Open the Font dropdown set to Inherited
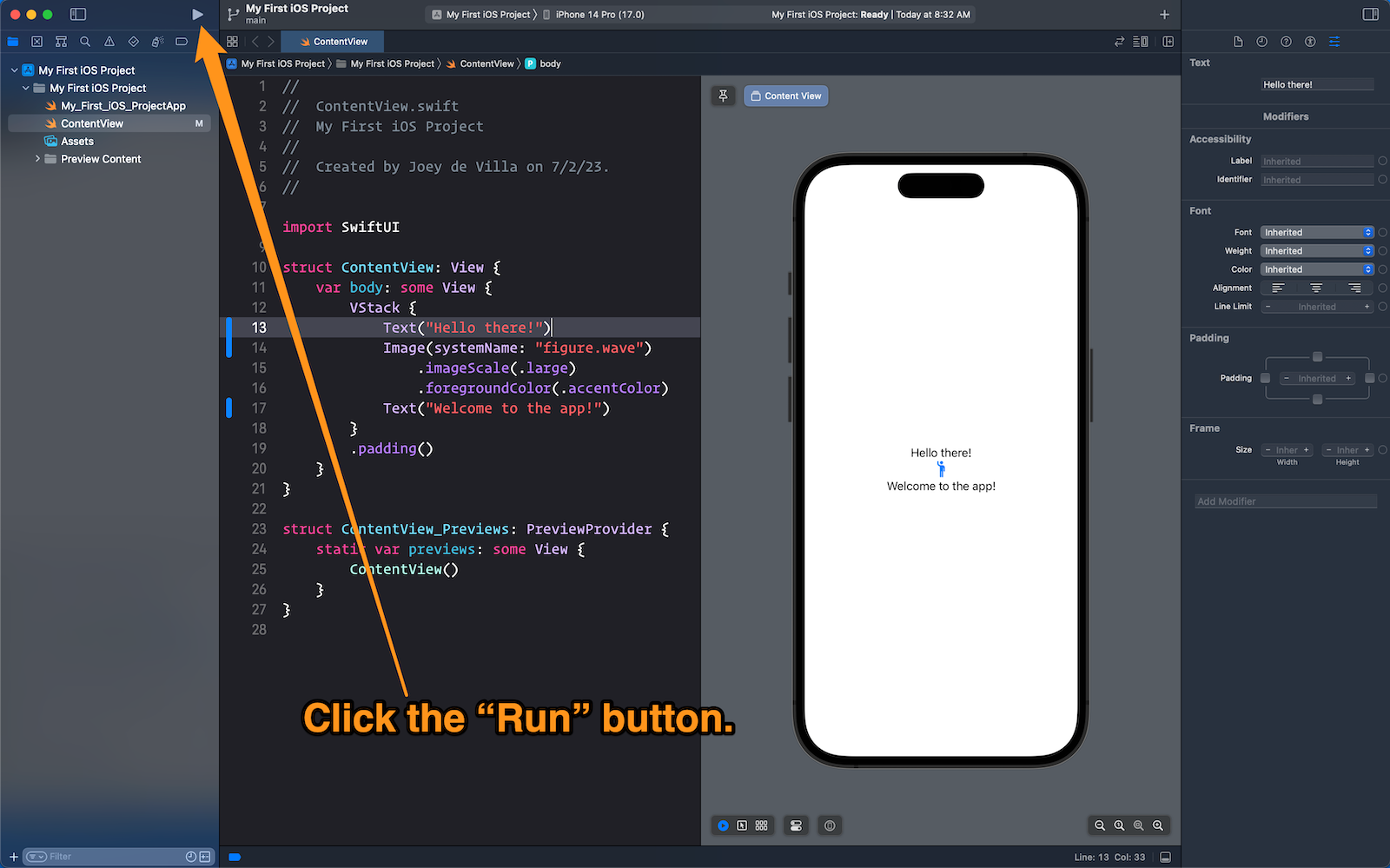 click(1317, 232)
